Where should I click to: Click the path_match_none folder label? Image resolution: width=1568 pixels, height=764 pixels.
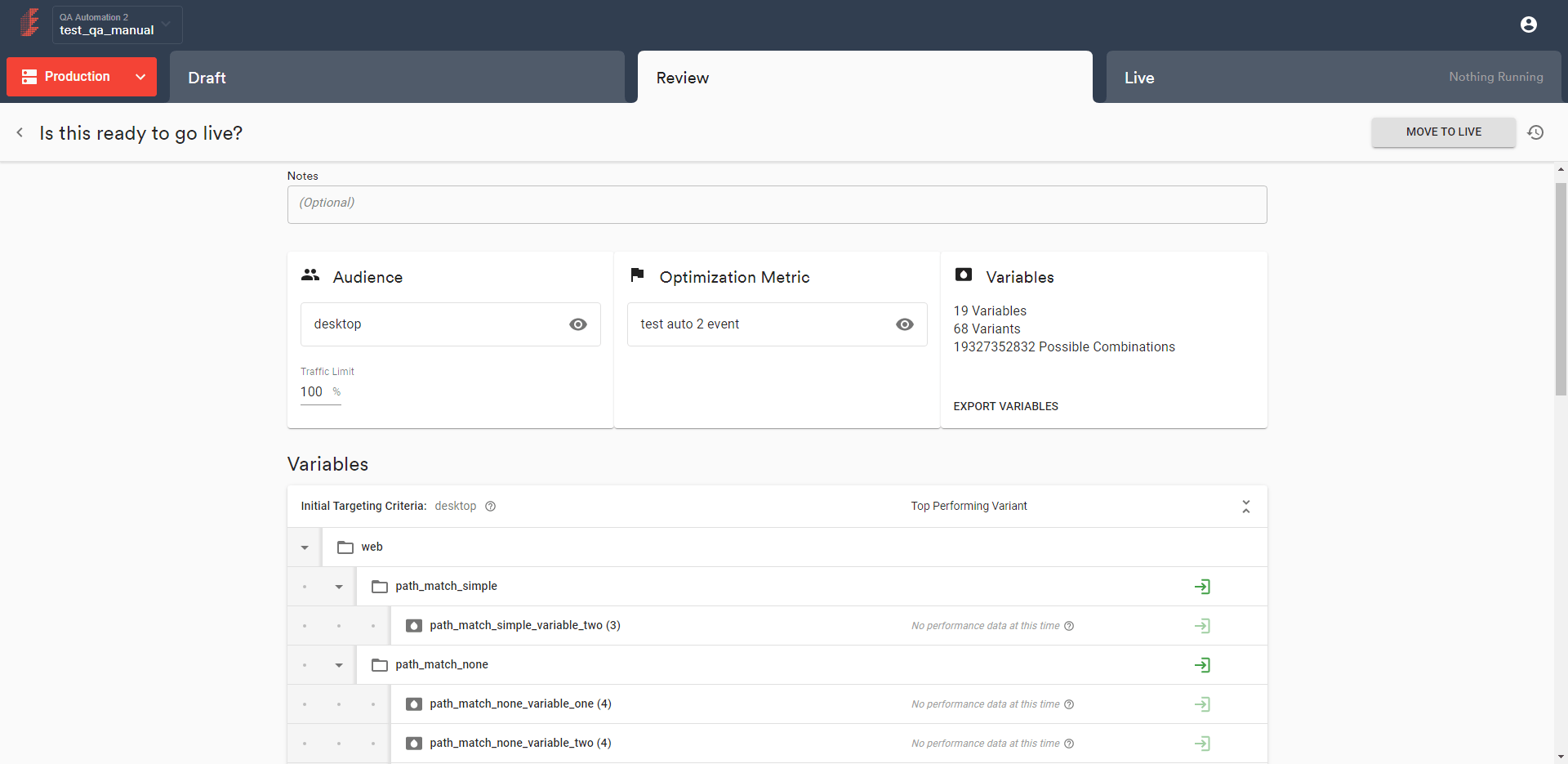click(442, 665)
